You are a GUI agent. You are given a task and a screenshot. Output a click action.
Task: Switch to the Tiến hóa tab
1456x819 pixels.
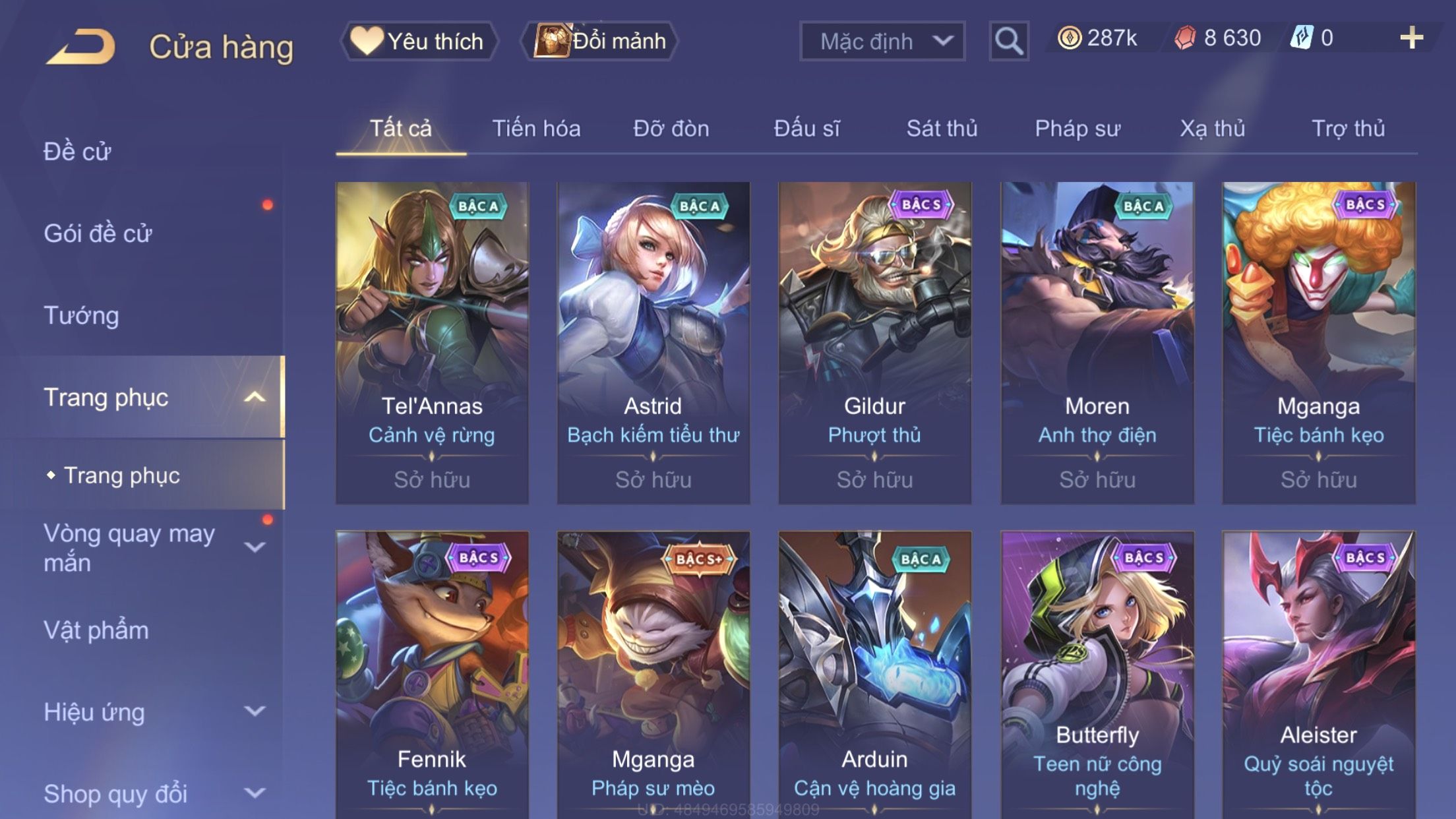[x=536, y=129]
